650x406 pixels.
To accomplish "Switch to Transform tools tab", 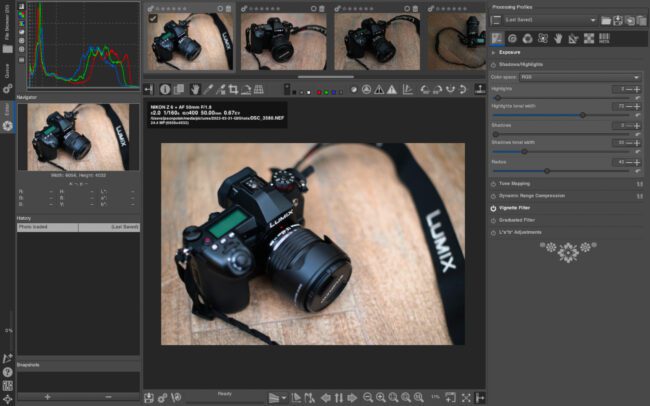I will [x=573, y=39].
